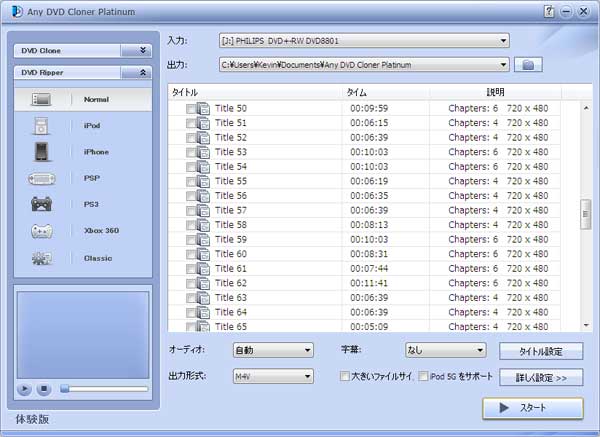The image size is (600, 437).
Task: Click the Title 52 file icon
Action: point(204,138)
